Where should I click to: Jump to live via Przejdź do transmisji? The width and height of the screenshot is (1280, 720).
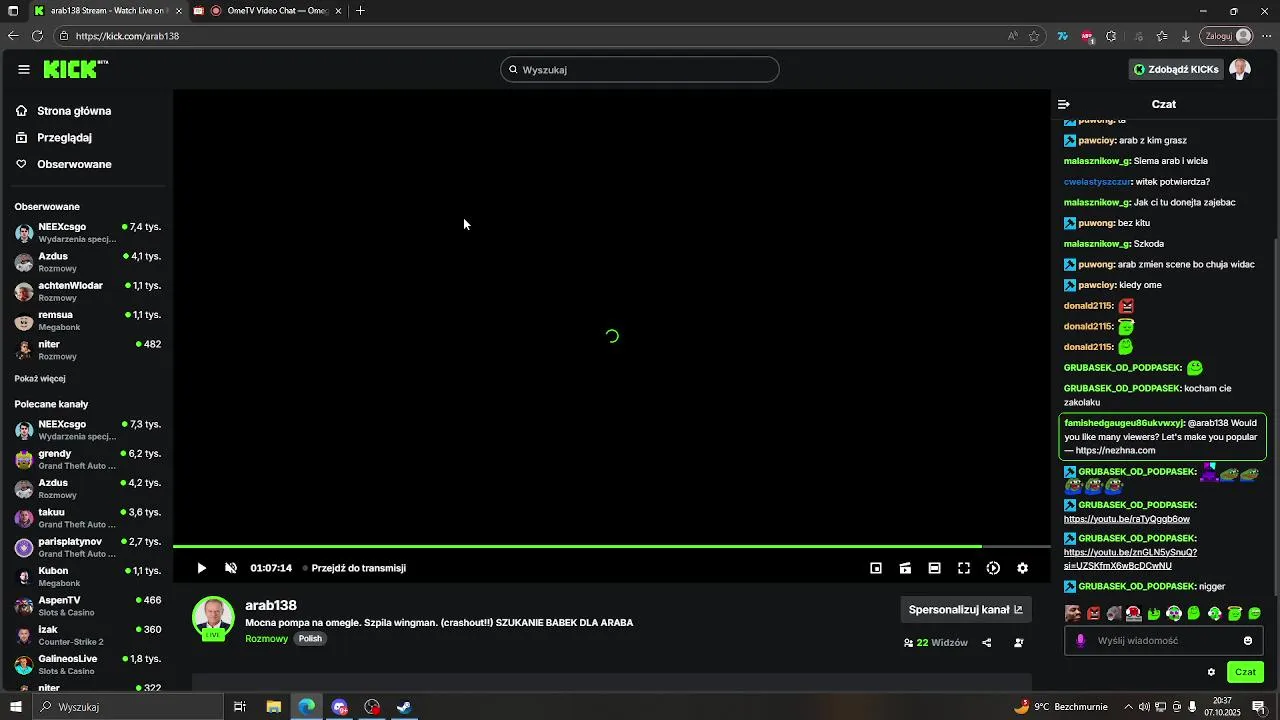(x=358, y=568)
